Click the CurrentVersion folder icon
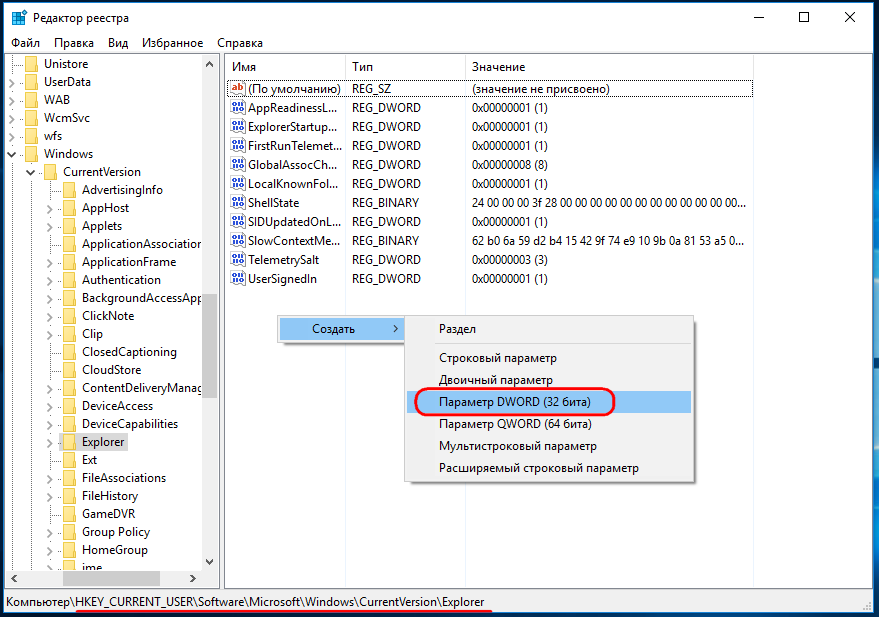This screenshot has width=879, height=617. pyautogui.click(x=50, y=172)
